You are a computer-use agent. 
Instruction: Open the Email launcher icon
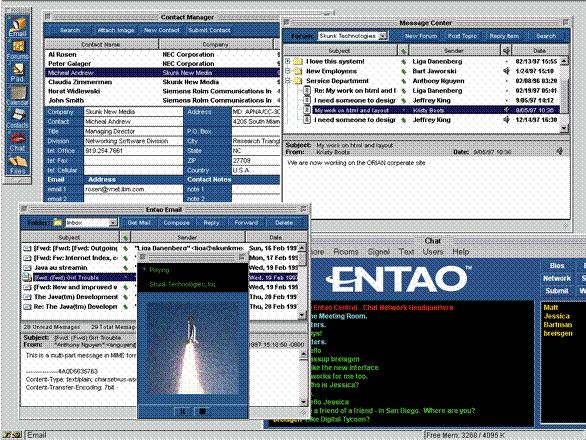(18, 25)
